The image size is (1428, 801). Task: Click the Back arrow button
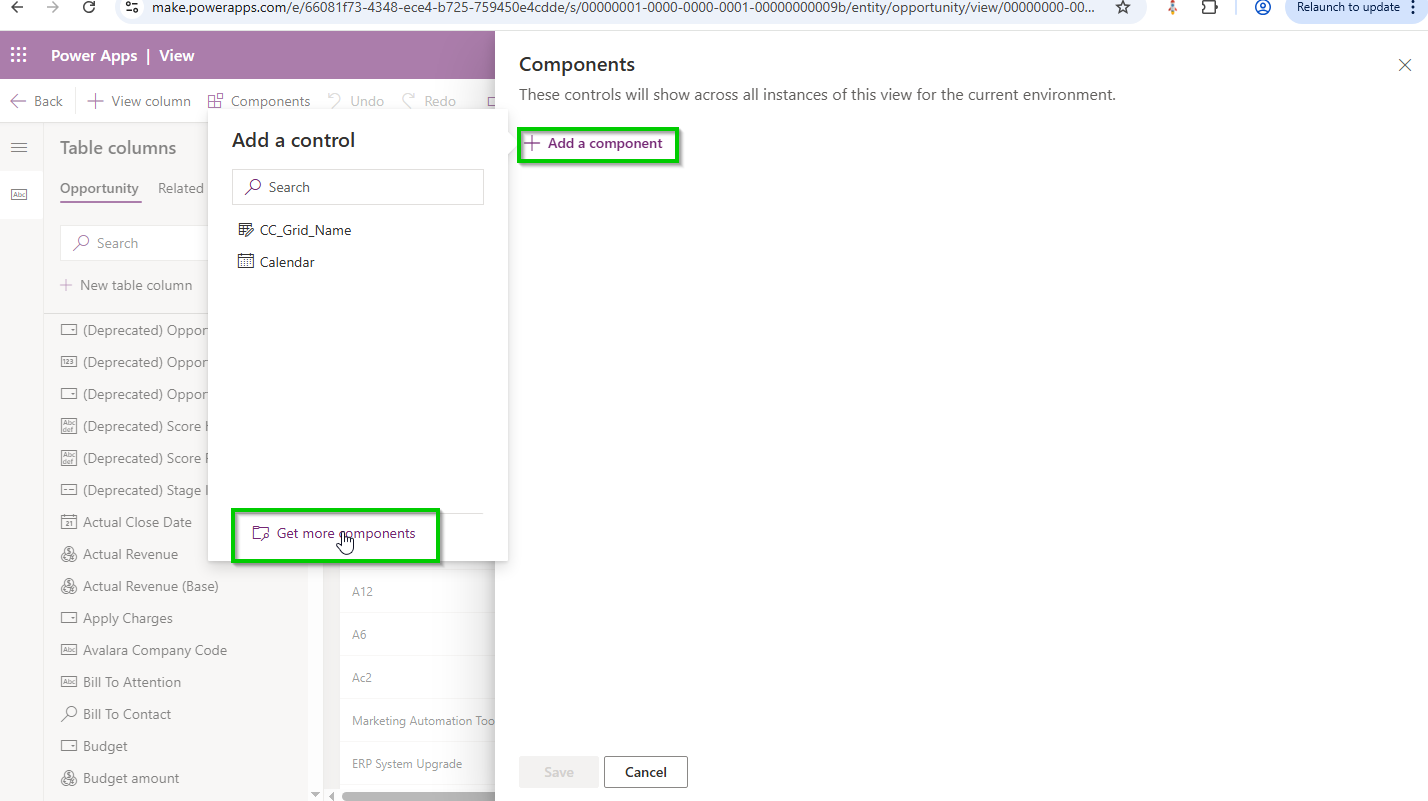pos(37,101)
